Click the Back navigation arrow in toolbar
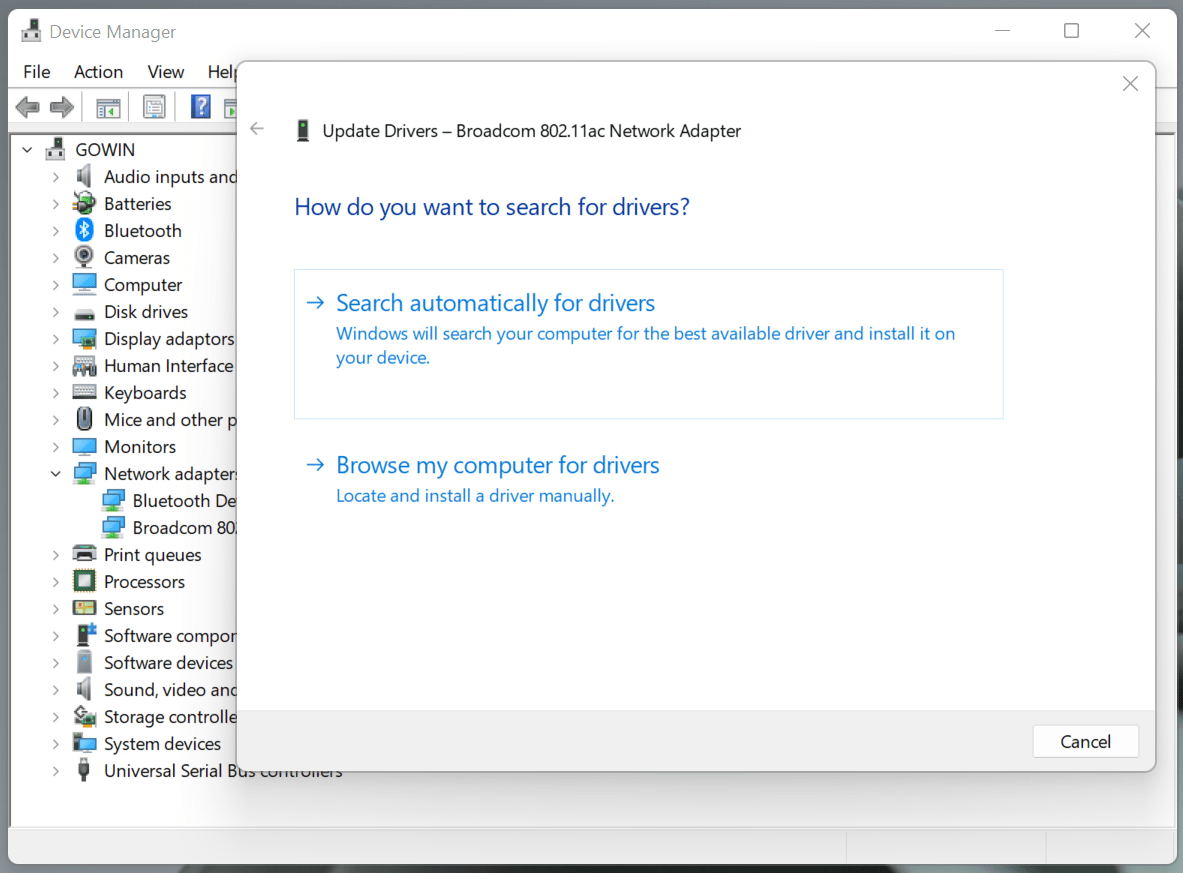The image size is (1183, 873). tap(27, 107)
